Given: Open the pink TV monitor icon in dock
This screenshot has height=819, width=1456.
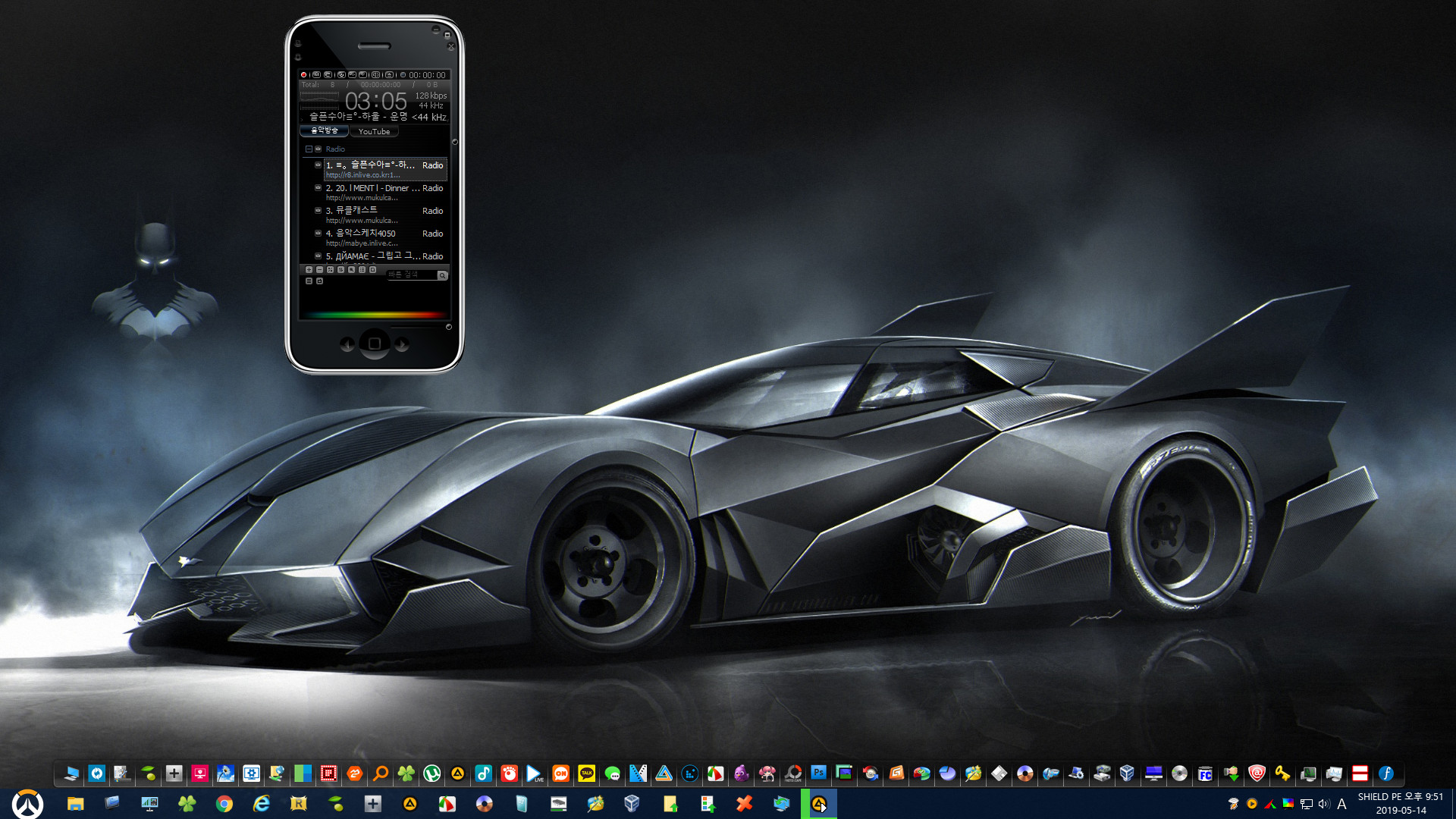Looking at the screenshot, I should (x=199, y=773).
